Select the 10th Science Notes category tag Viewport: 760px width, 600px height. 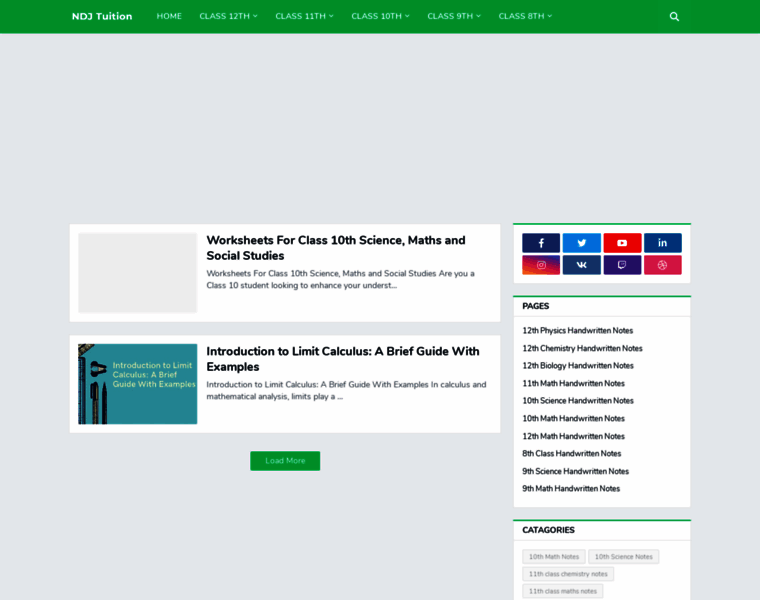pos(624,557)
